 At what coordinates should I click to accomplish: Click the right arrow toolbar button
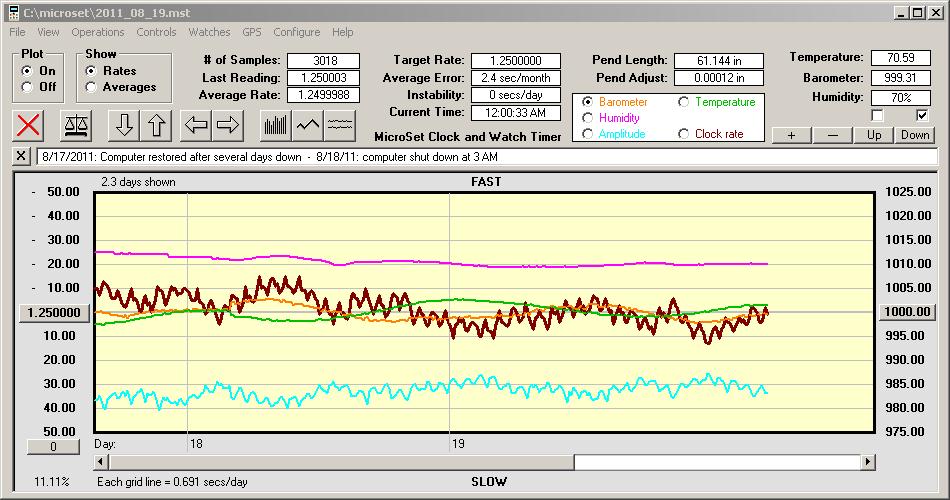click(x=228, y=125)
